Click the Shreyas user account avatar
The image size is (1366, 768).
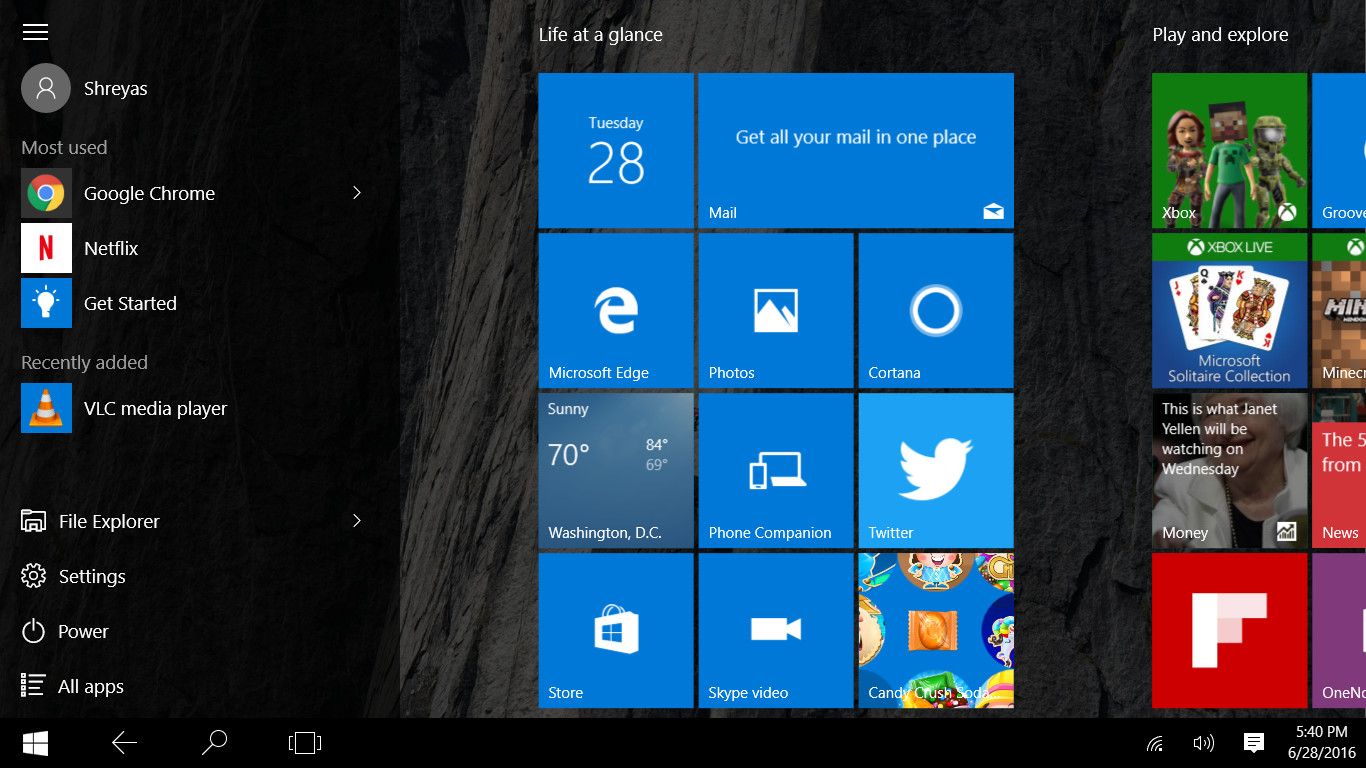[x=46, y=88]
